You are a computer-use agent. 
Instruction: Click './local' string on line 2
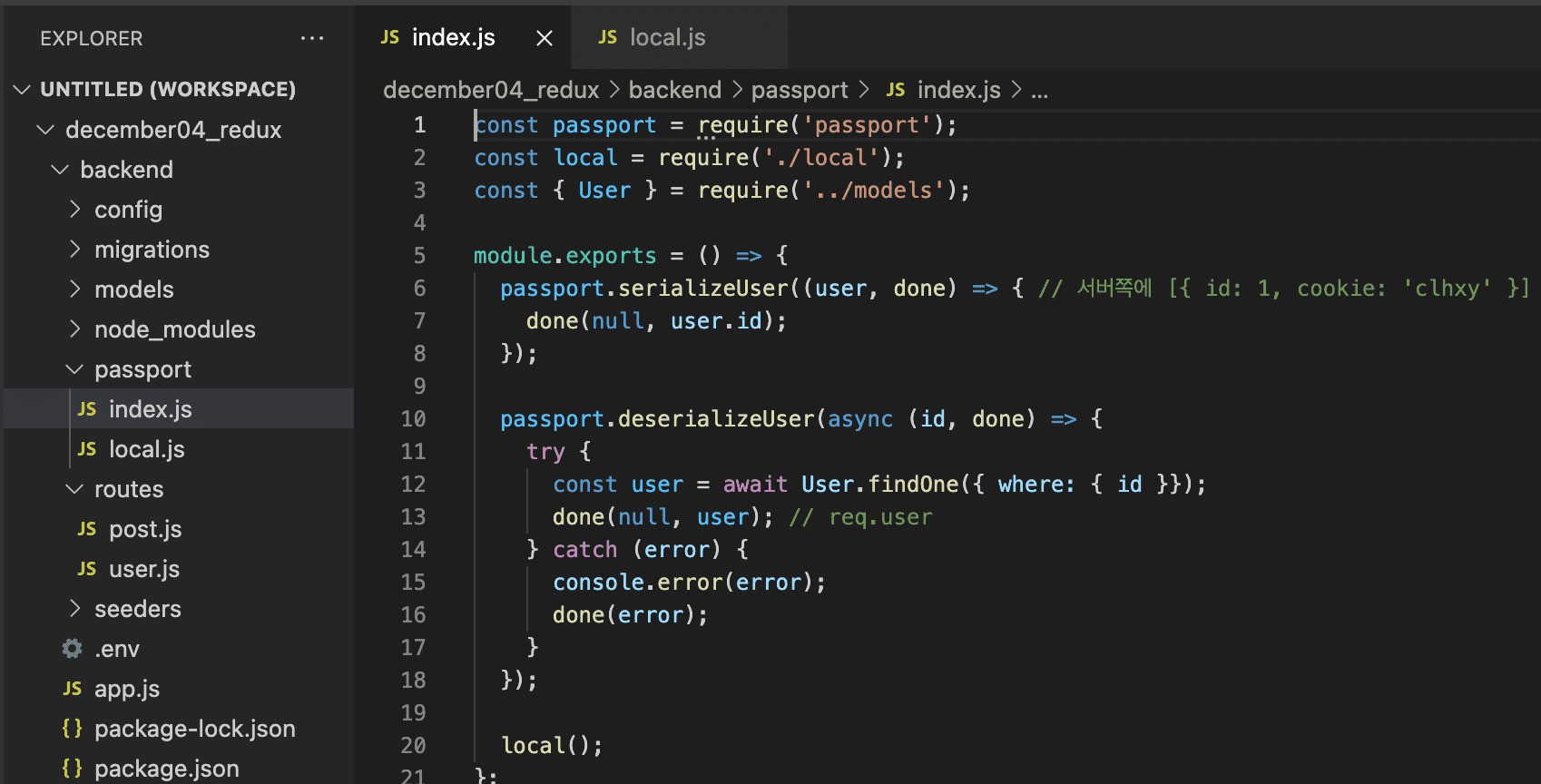click(x=821, y=158)
